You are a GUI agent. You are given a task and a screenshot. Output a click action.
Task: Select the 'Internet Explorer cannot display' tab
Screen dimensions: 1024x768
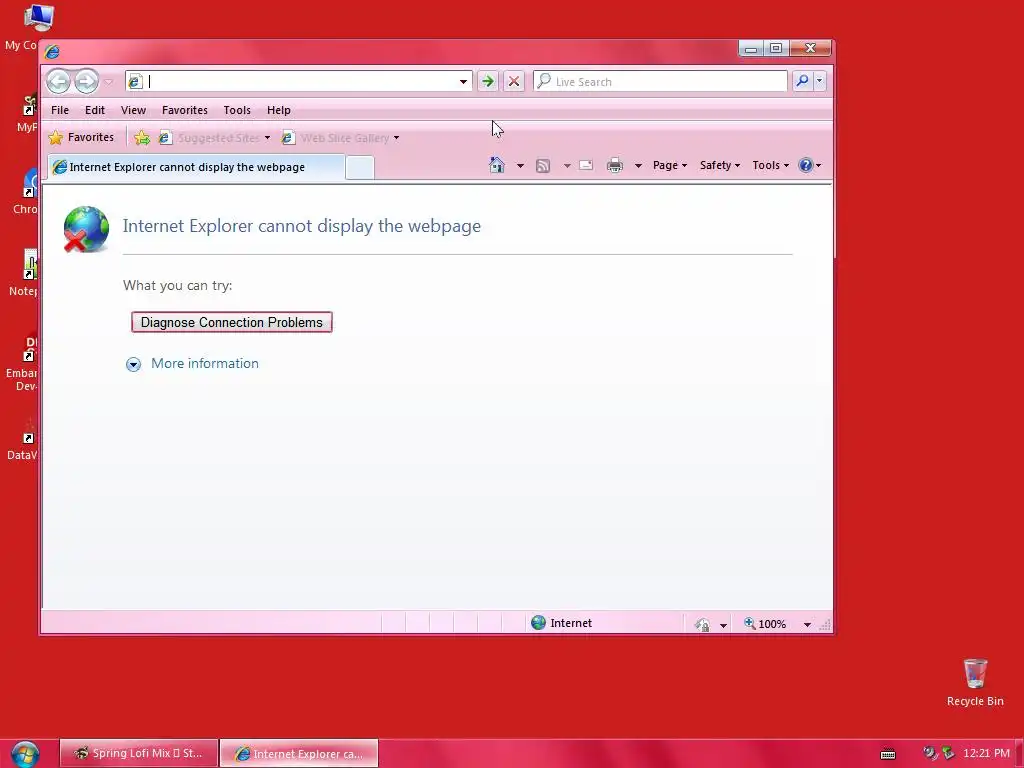click(x=196, y=167)
